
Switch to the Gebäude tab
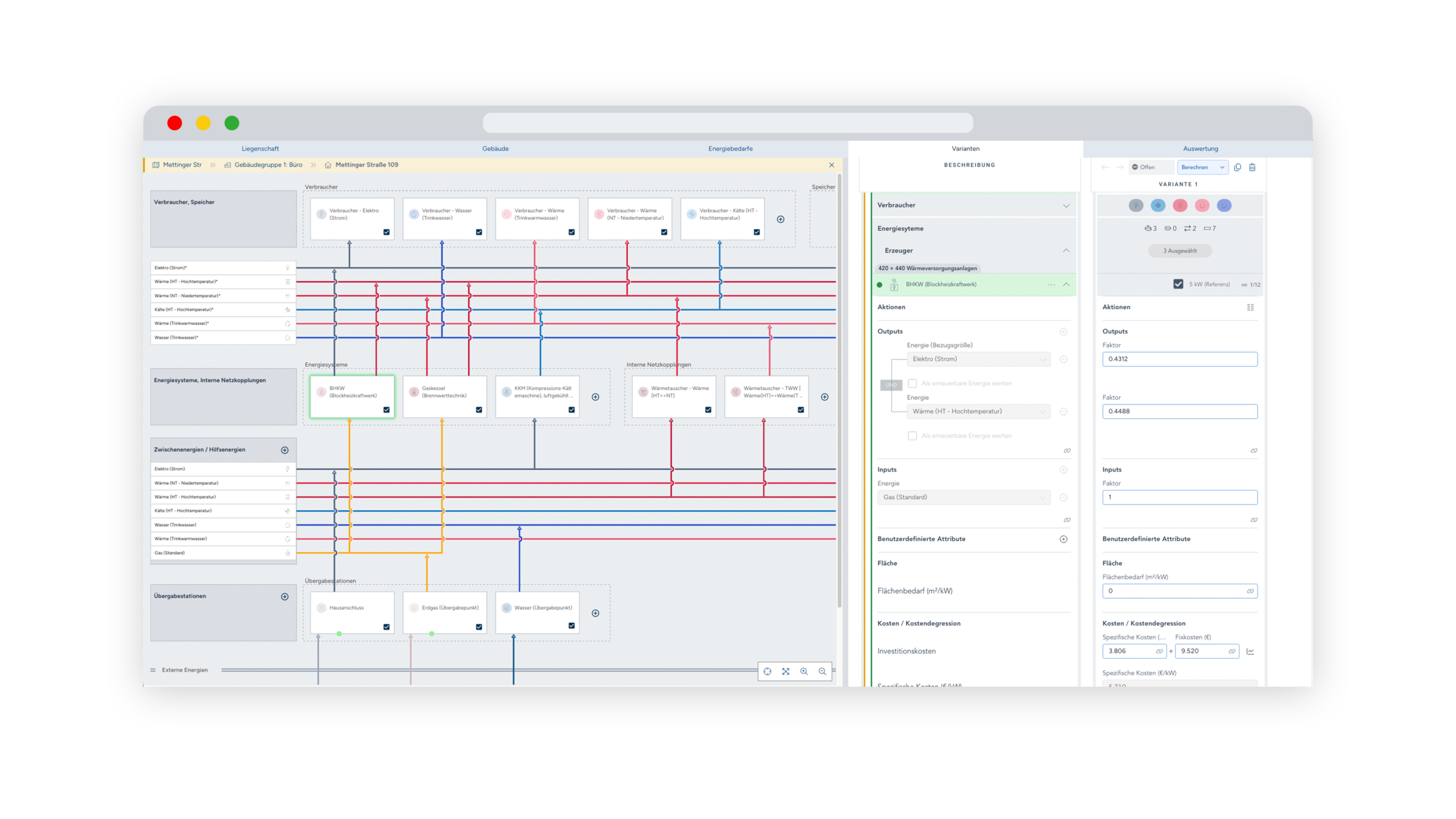tap(495, 148)
